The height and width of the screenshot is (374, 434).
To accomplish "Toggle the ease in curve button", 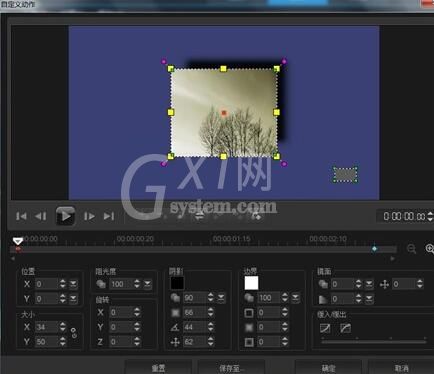I will tap(325, 328).
